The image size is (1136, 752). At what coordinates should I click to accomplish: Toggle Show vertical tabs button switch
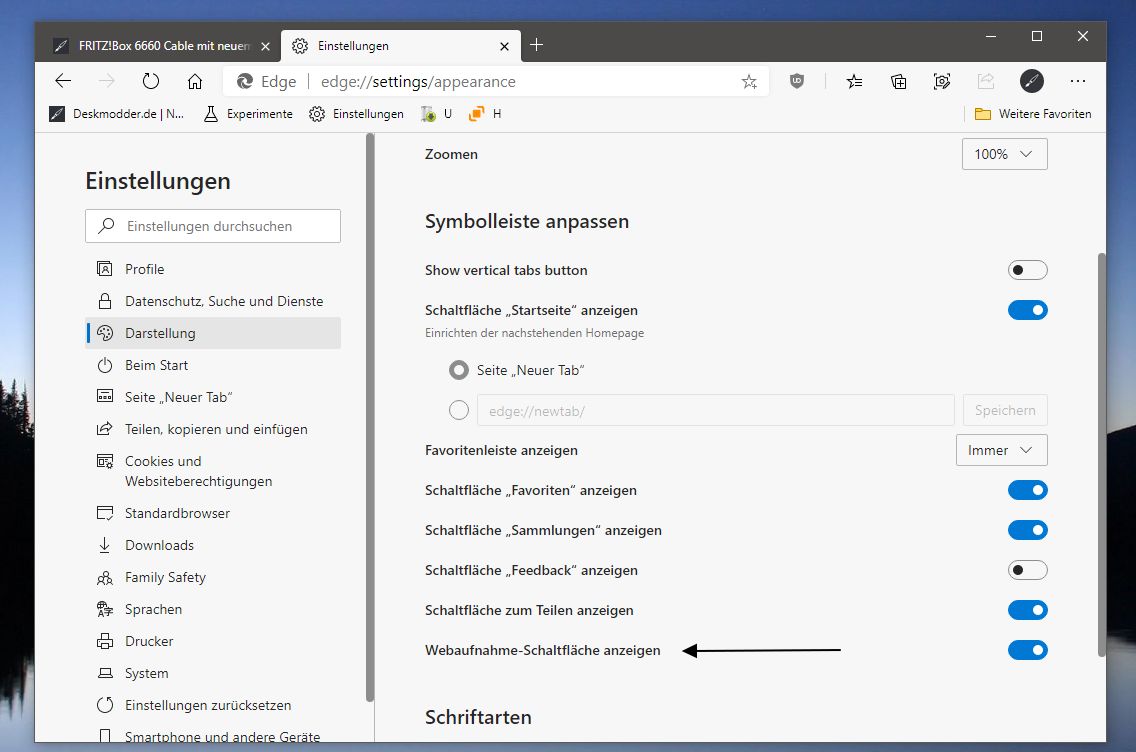pos(1027,270)
